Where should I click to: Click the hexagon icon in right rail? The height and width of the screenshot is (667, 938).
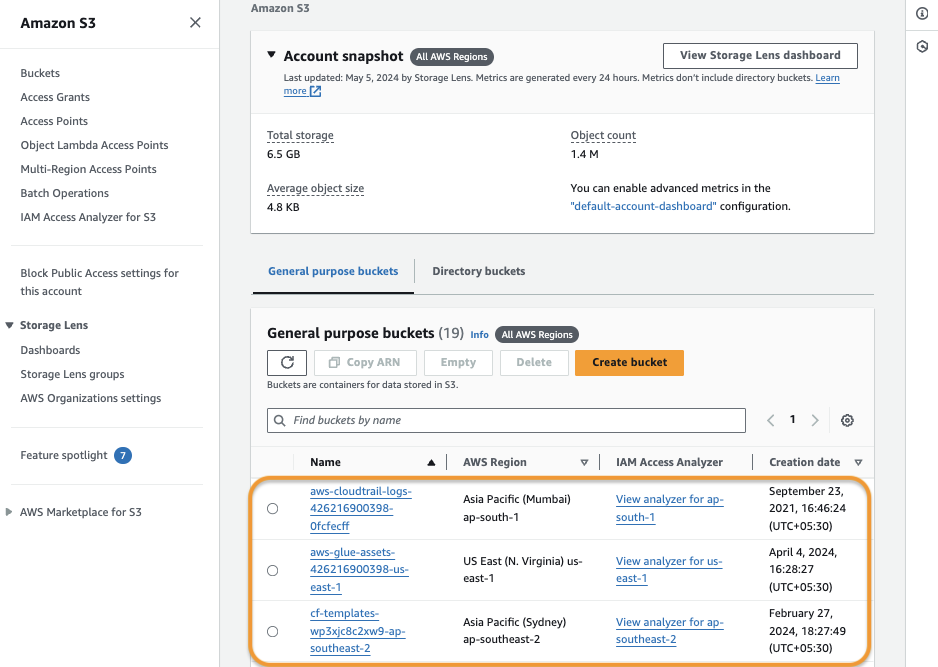pos(922,47)
